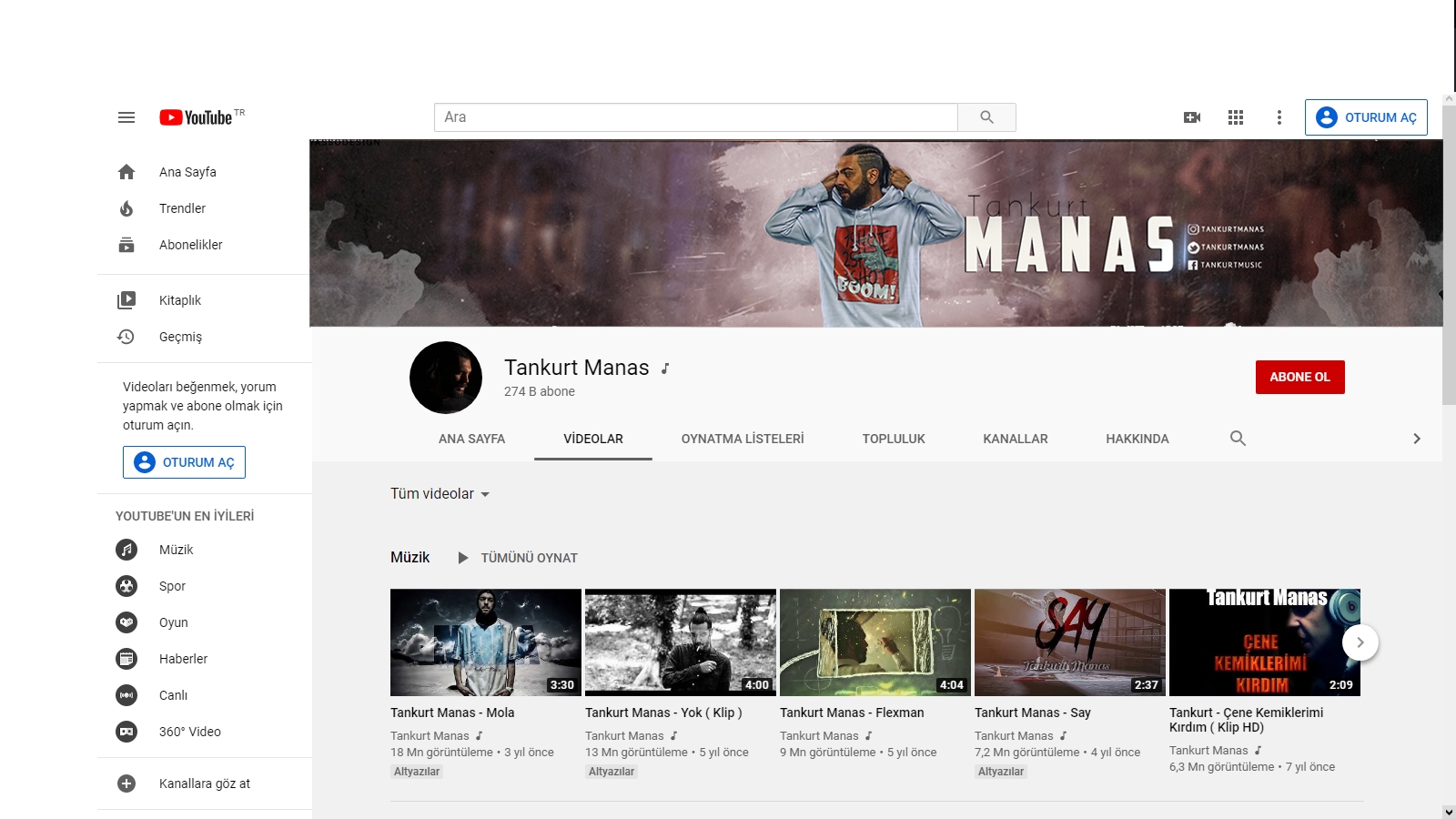The width and height of the screenshot is (1456, 819).
Task: Search within channel magnifier icon
Action: 1238,439
